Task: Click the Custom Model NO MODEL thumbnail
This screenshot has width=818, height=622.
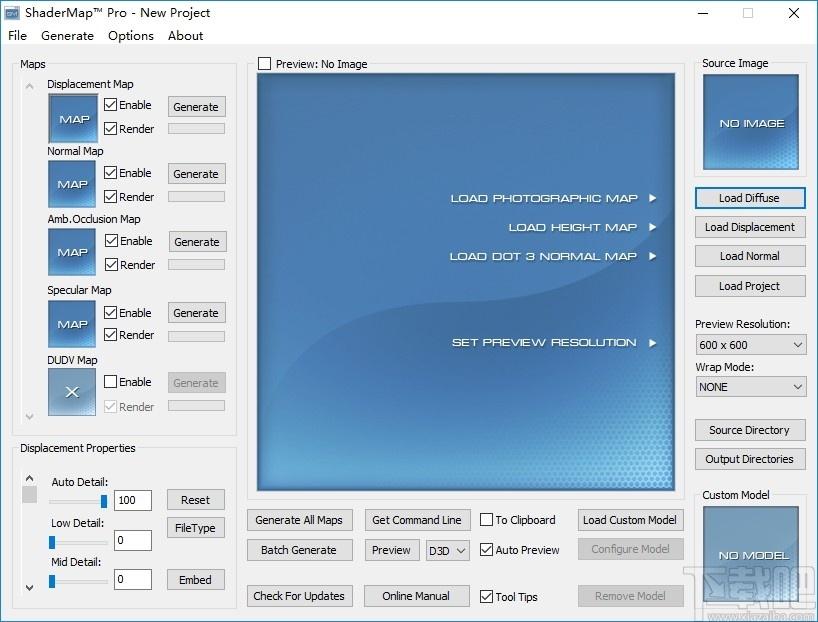Action: (x=751, y=554)
